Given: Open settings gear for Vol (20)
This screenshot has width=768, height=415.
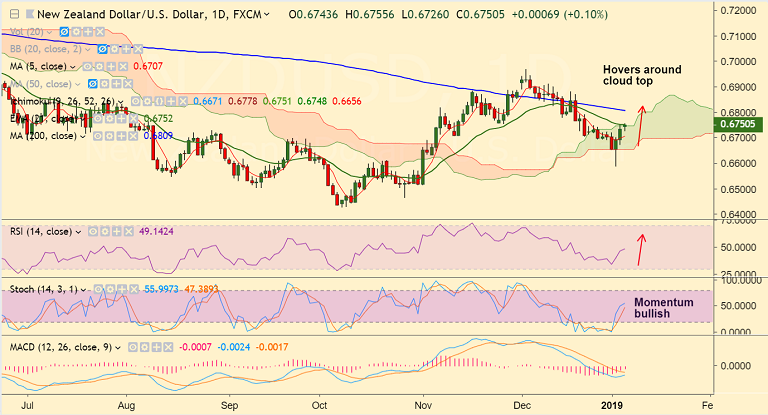Looking at the screenshot, I should pyautogui.click(x=76, y=31).
